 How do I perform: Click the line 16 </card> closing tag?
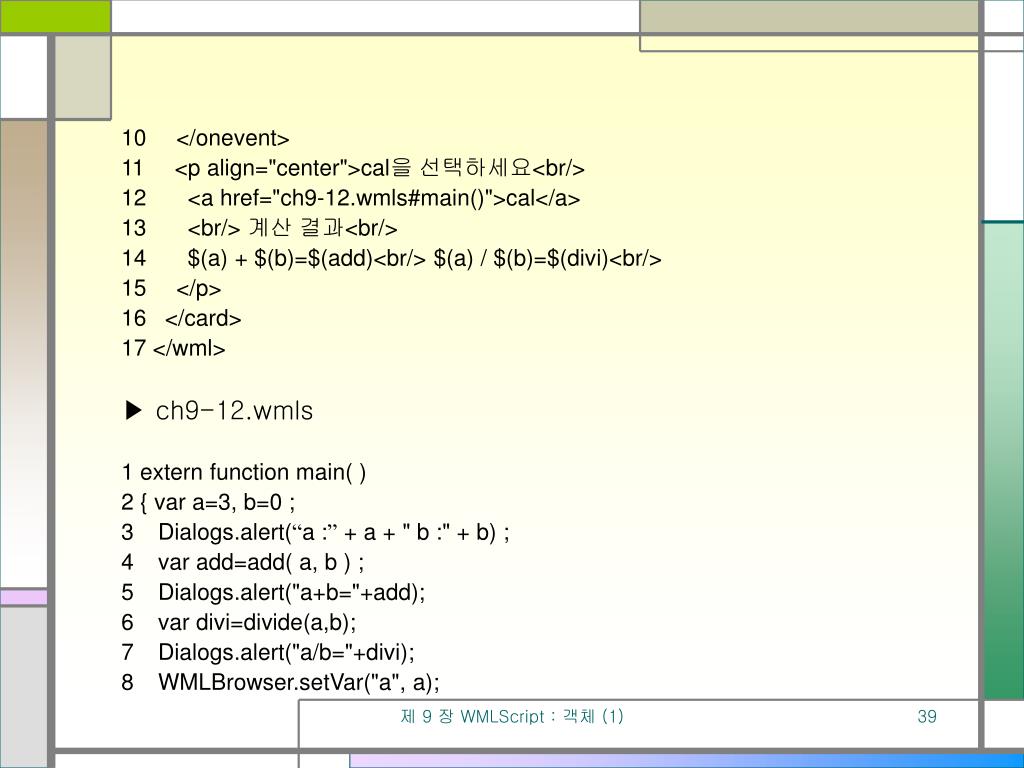click(182, 319)
